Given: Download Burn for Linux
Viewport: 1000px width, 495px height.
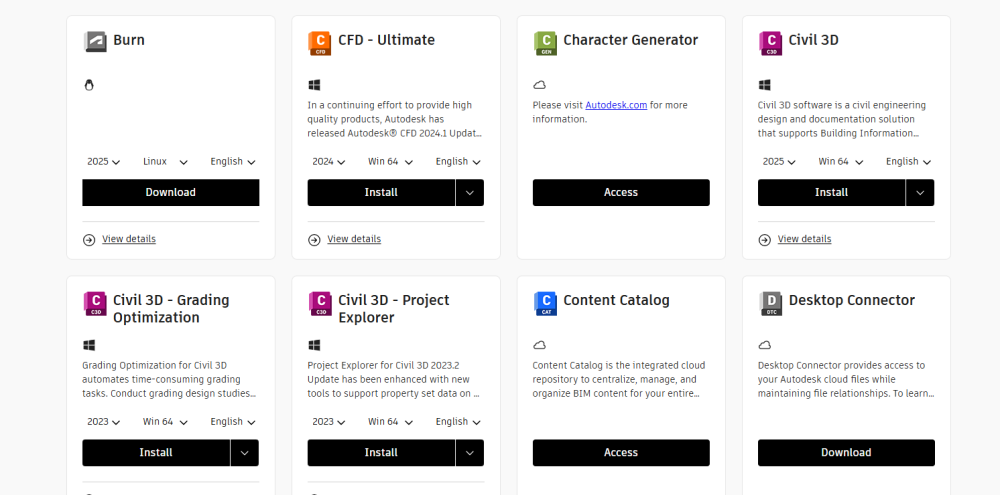Looking at the screenshot, I should click(171, 193).
